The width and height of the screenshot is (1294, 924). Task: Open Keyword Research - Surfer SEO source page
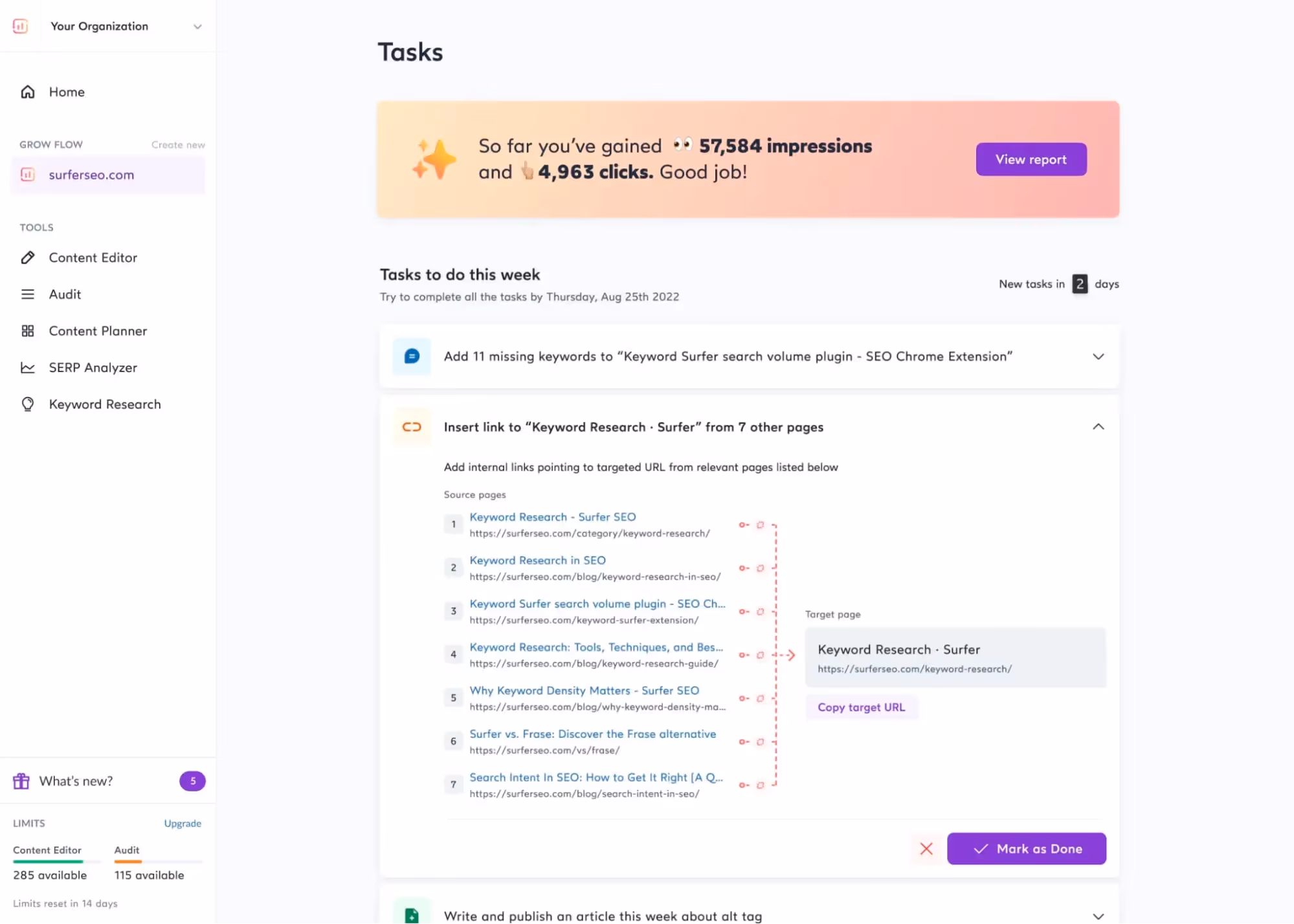(553, 517)
